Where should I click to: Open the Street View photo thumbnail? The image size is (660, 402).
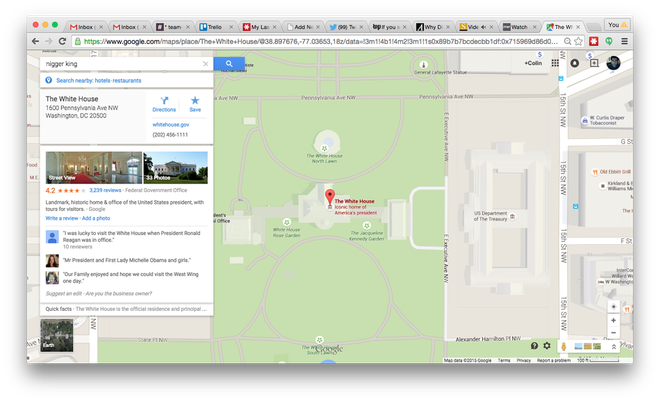[x=94, y=168]
